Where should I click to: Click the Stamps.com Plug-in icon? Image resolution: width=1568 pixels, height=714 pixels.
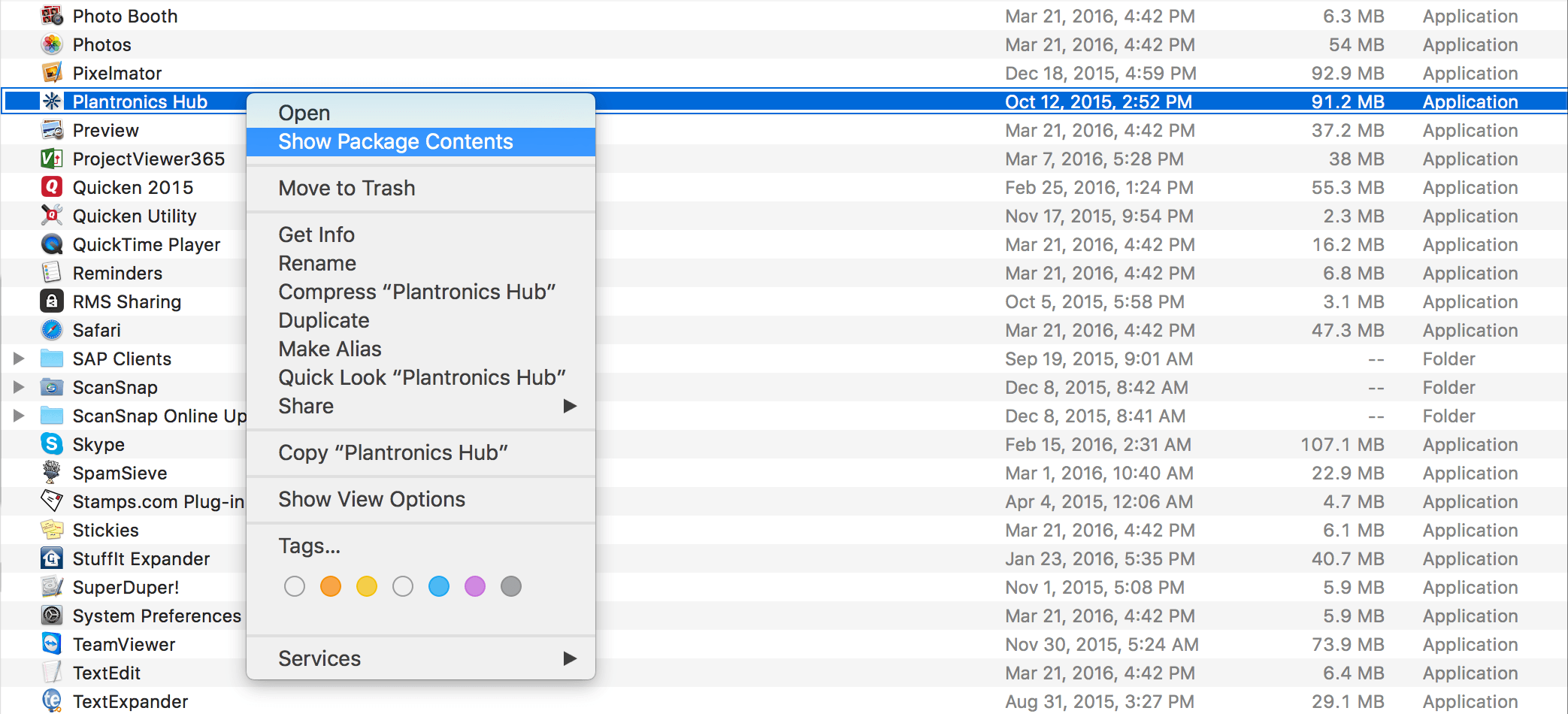52,501
